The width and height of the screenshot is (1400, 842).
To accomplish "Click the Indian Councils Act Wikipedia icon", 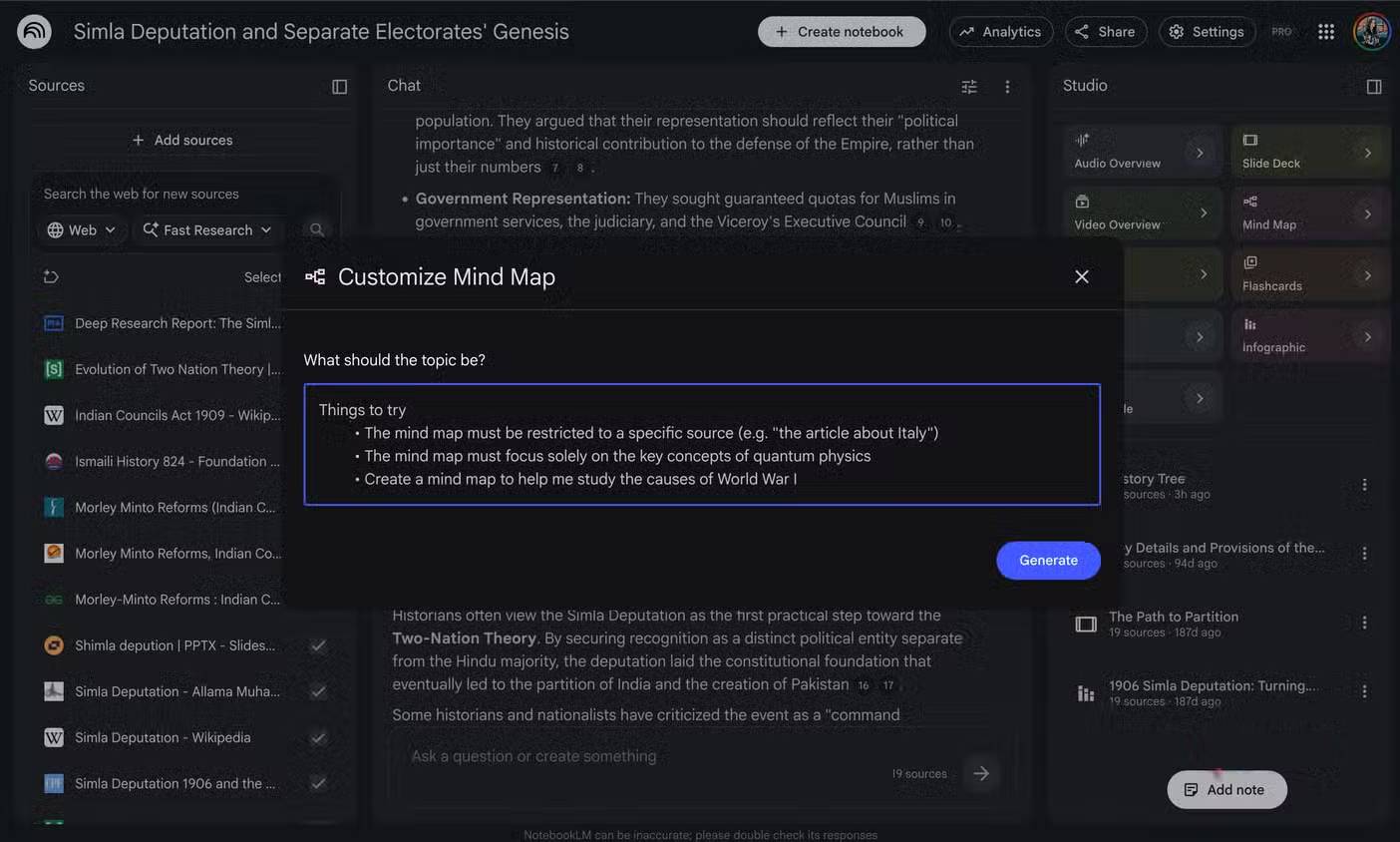I will pyautogui.click(x=54, y=415).
